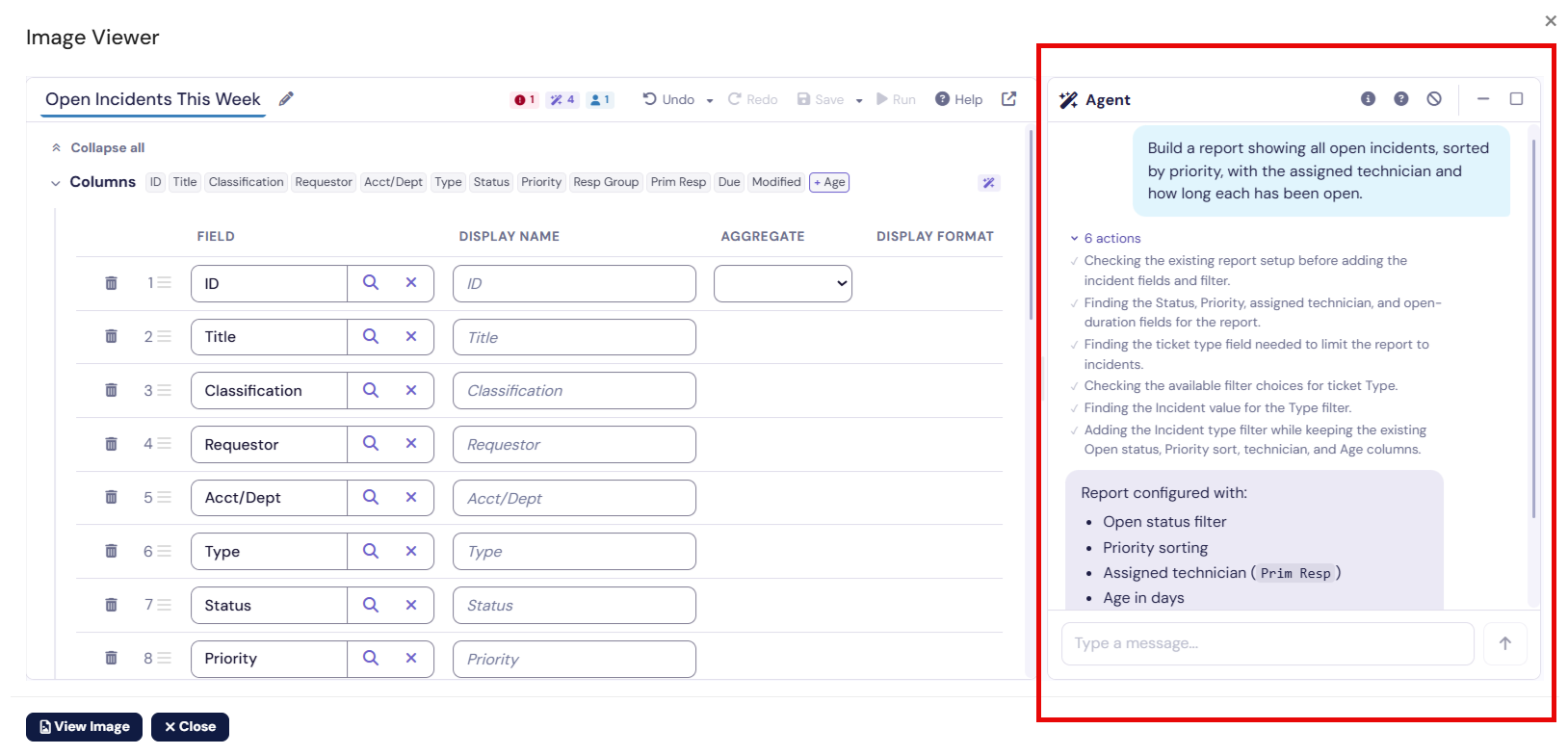Click the + Age column chip
This screenshot has width=1568, height=755.
point(829,182)
